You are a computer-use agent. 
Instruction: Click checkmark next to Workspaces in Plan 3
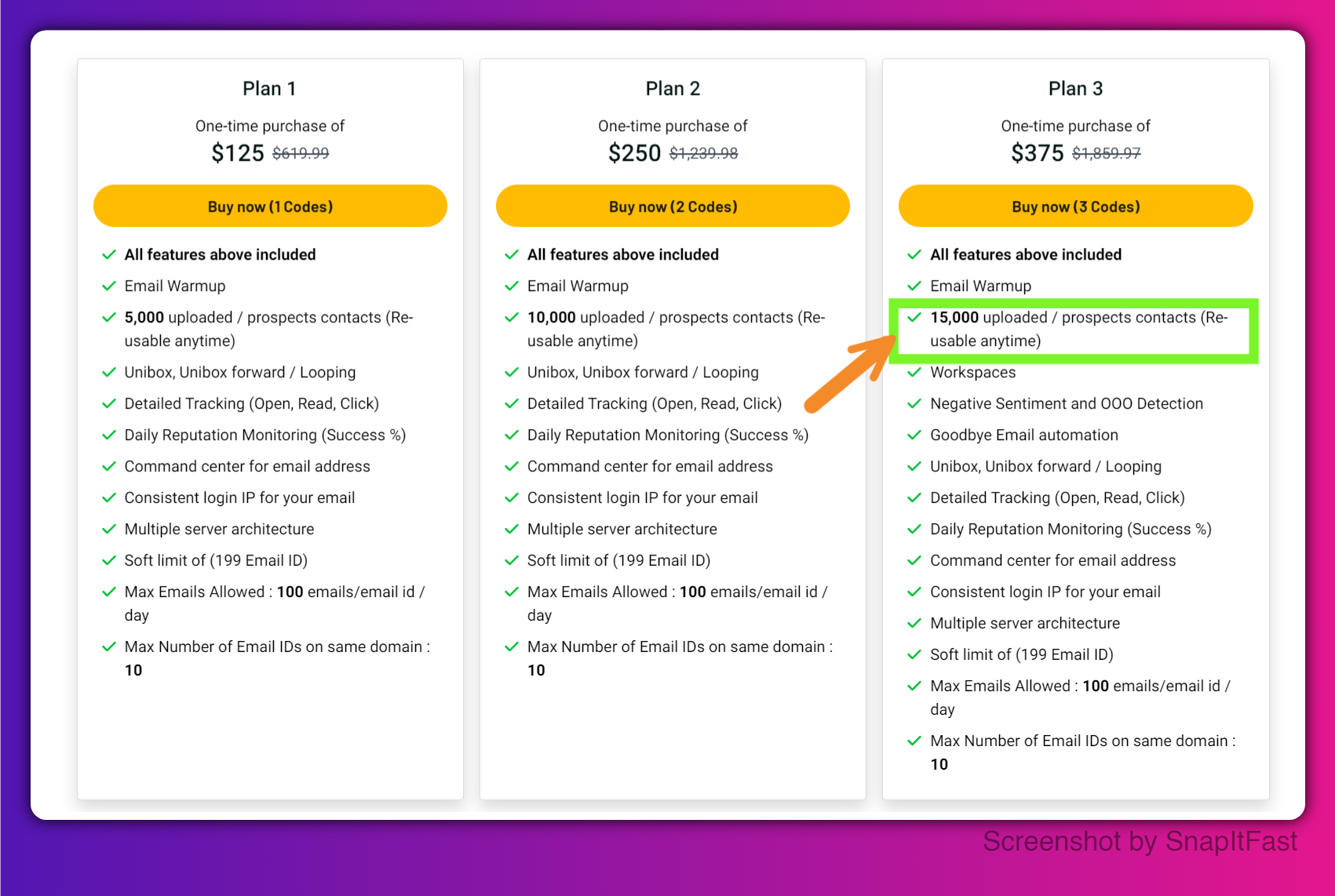[x=914, y=372]
